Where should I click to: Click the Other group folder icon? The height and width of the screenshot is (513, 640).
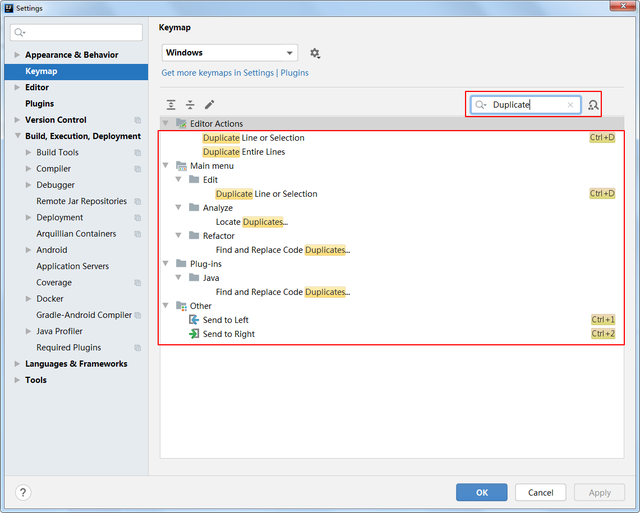[181, 306]
